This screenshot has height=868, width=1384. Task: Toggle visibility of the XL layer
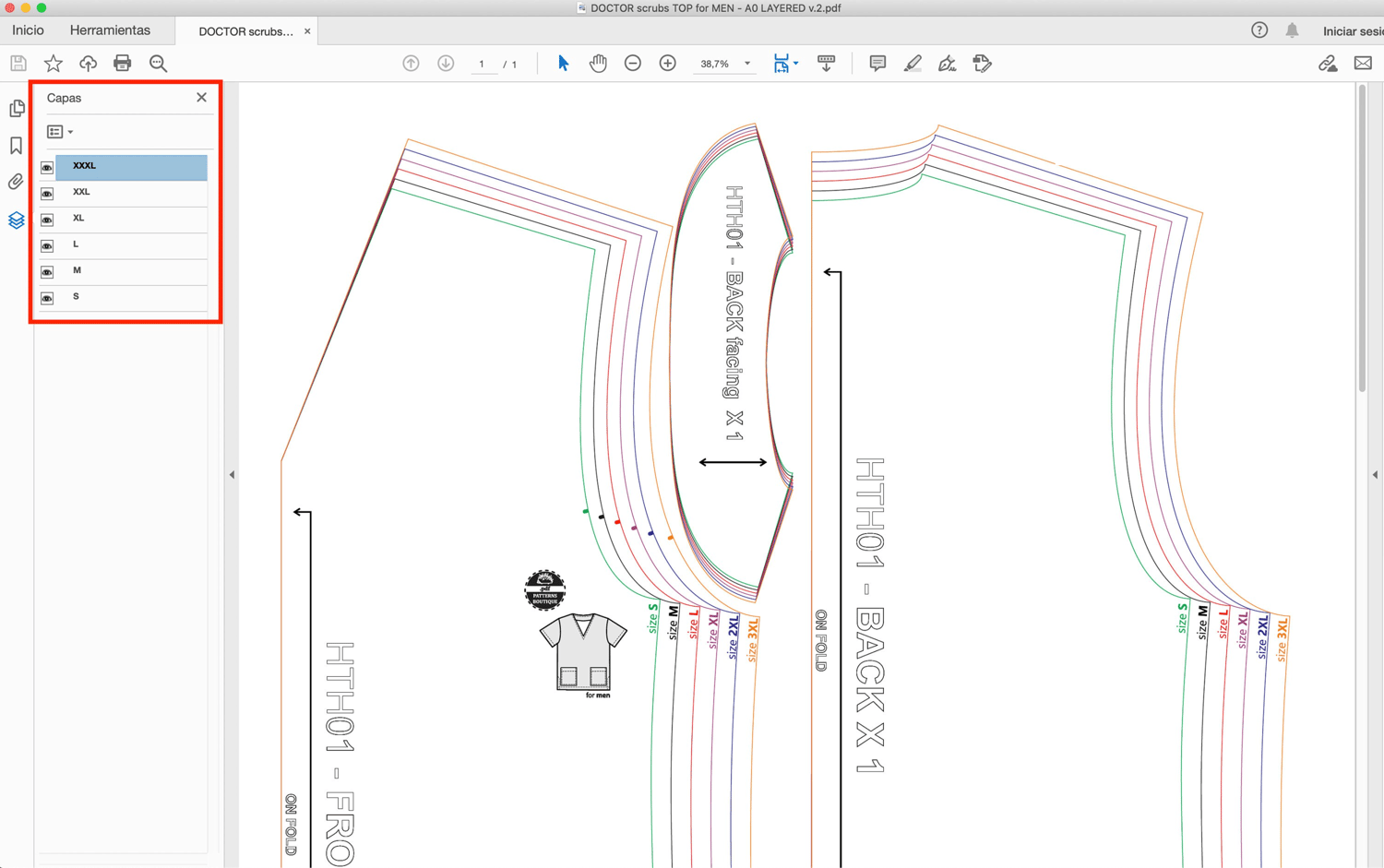click(x=47, y=220)
